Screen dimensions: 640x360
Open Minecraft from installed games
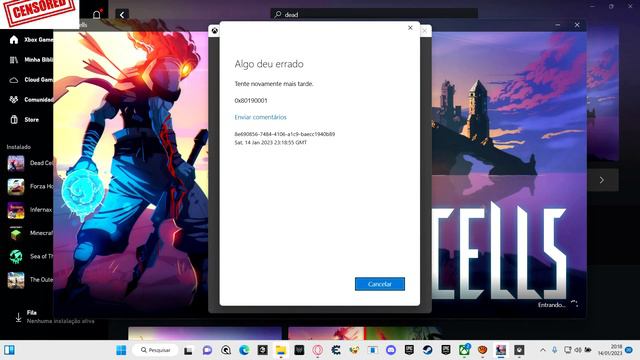[x=30, y=233]
